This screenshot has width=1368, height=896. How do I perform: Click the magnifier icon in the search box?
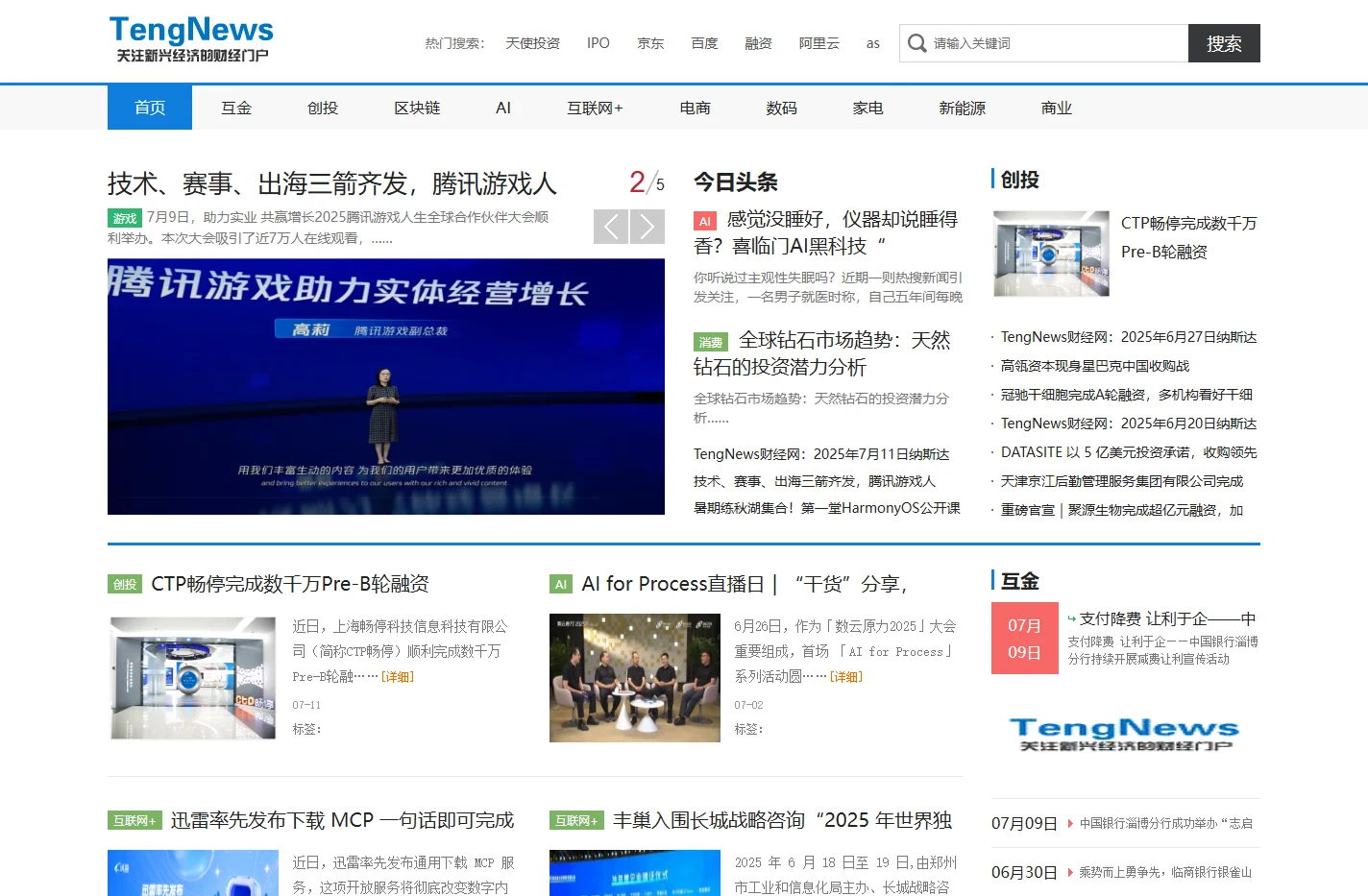pos(917,43)
